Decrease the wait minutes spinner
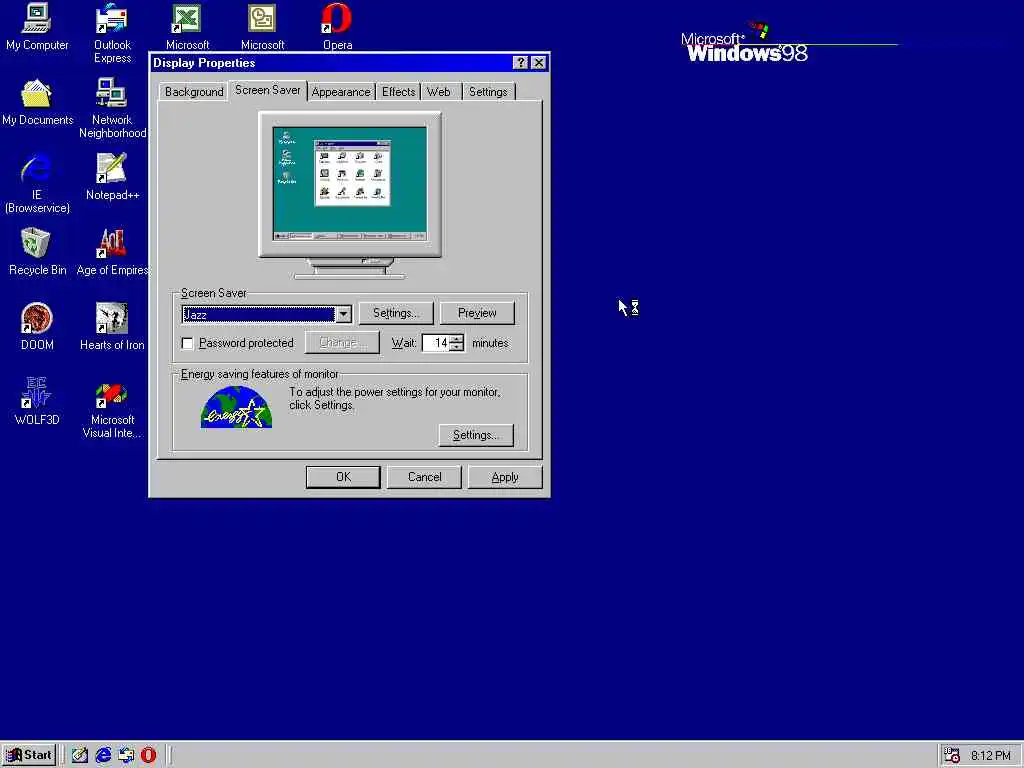Screen dimensions: 1024x768 click(x=457, y=347)
